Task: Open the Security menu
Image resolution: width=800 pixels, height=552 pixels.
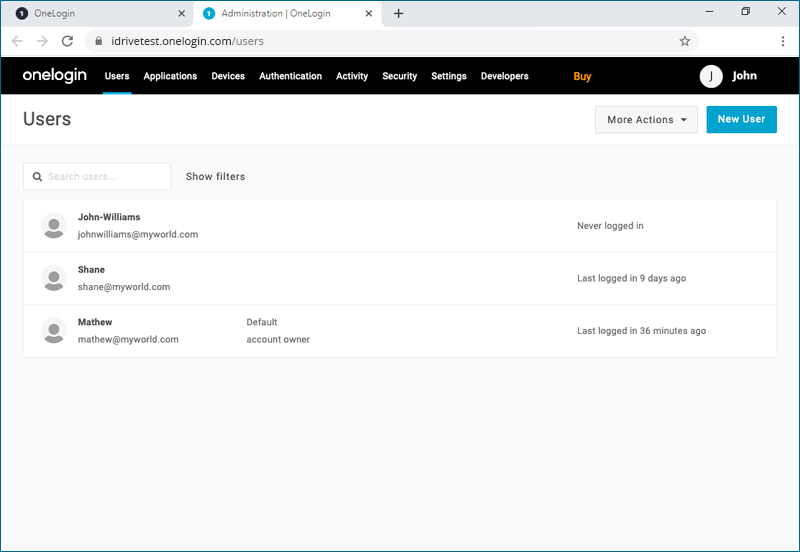Action: click(400, 76)
